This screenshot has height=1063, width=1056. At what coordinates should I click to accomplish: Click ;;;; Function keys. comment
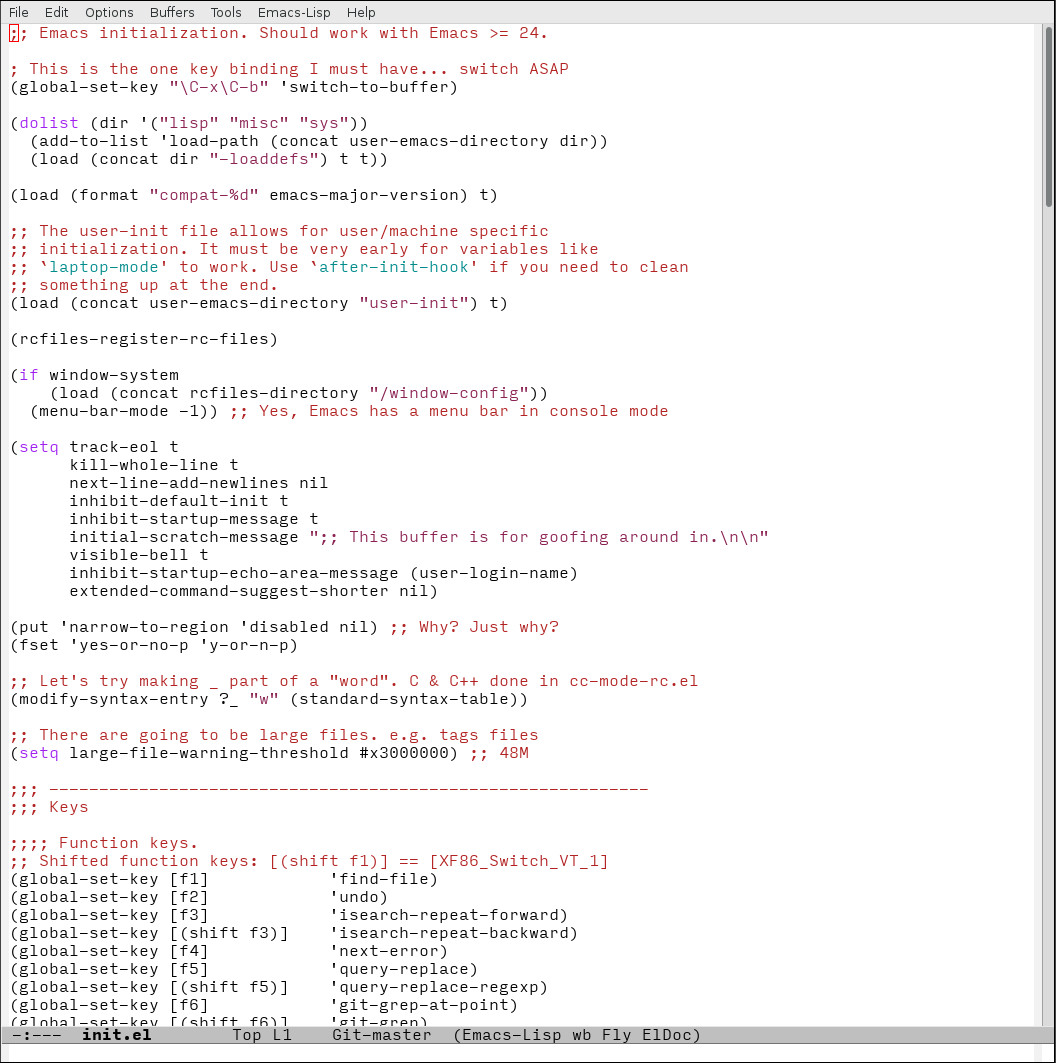click(104, 843)
